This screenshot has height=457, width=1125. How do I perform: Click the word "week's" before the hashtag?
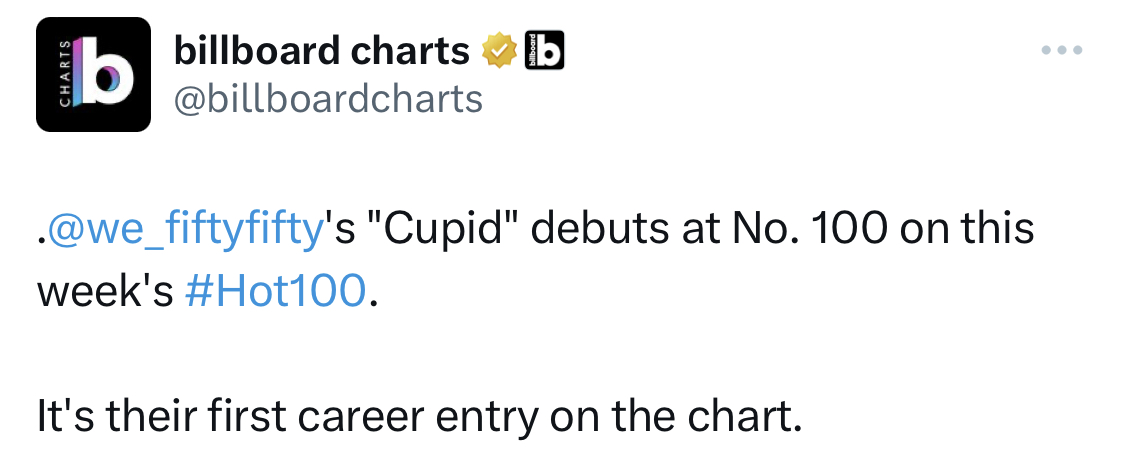105,290
